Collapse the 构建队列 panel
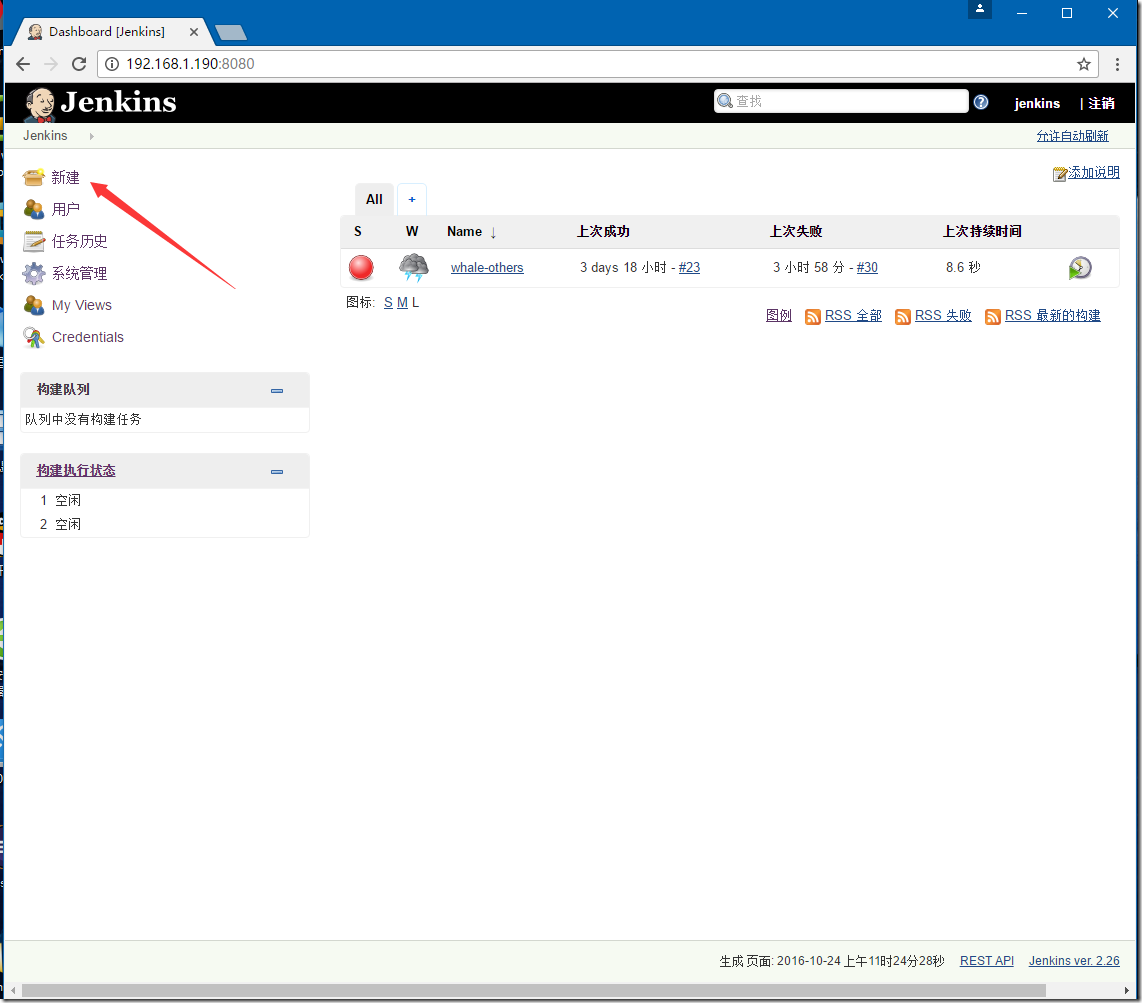This screenshot has width=1142, height=1003. [277, 391]
